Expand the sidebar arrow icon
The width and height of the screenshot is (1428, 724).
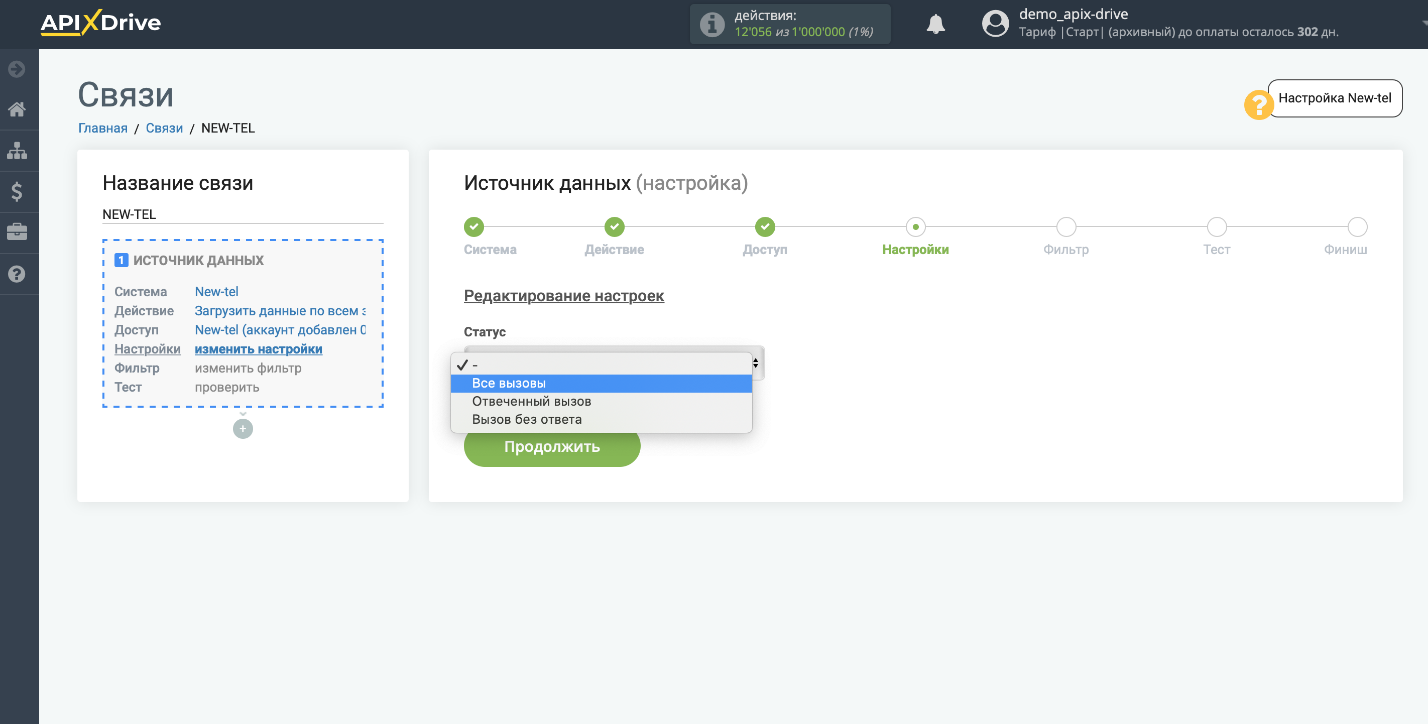[x=17, y=69]
